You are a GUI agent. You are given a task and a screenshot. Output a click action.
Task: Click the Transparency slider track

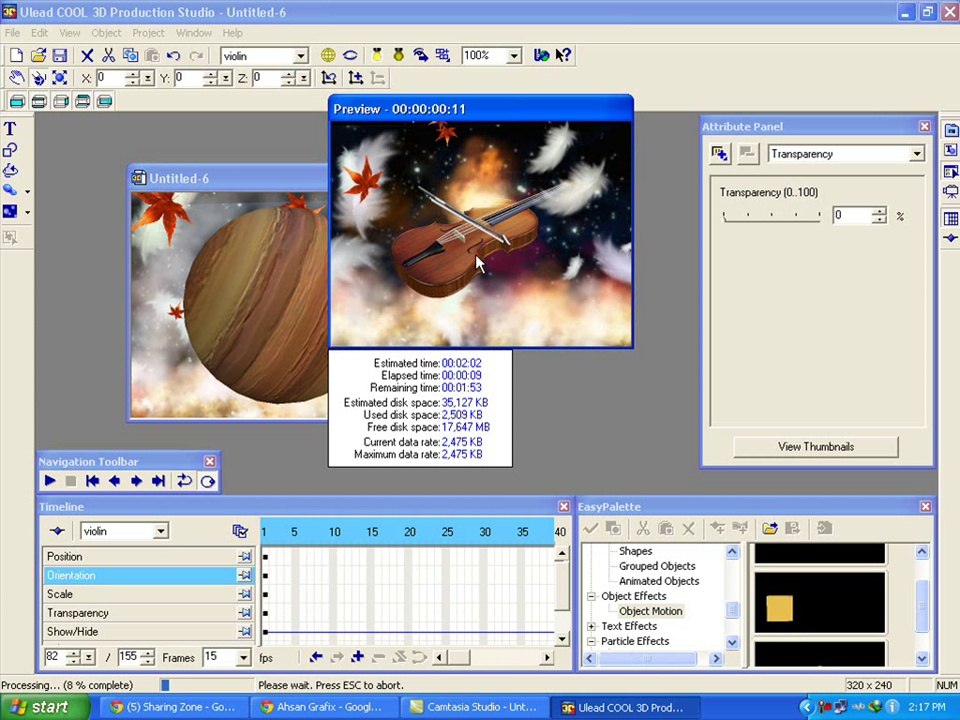click(770, 216)
